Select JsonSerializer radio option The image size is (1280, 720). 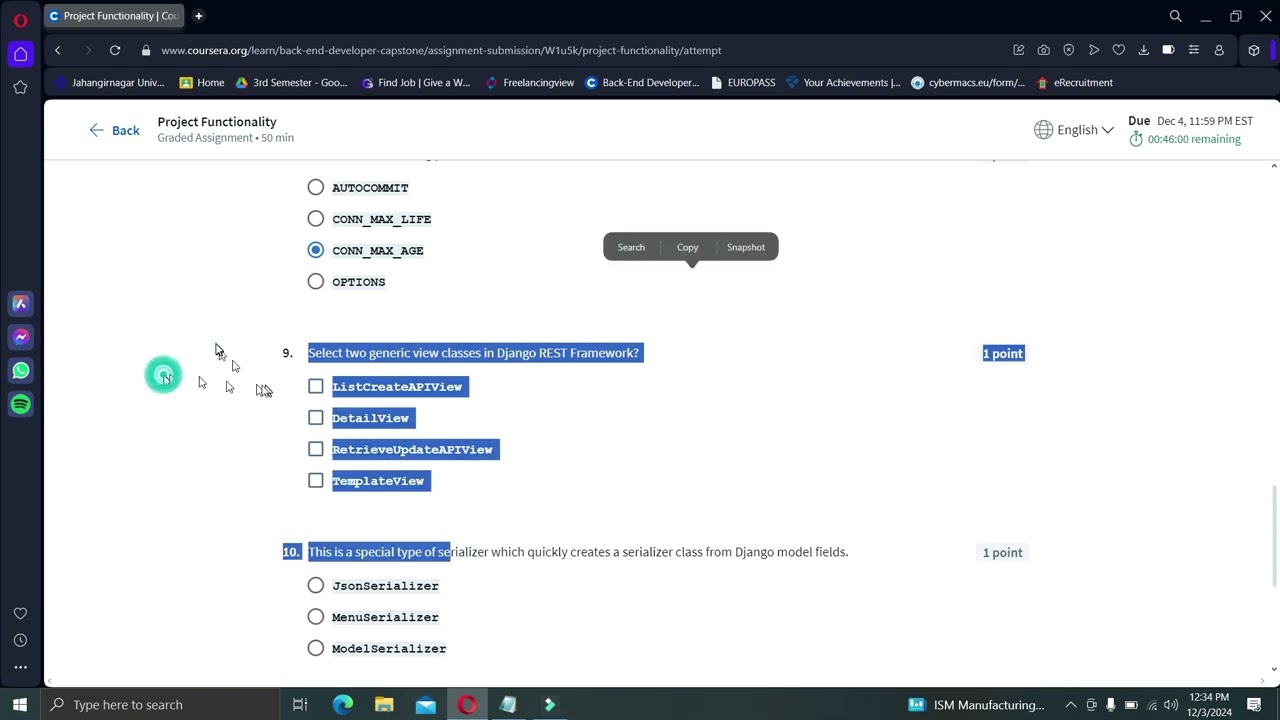pyautogui.click(x=316, y=585)
